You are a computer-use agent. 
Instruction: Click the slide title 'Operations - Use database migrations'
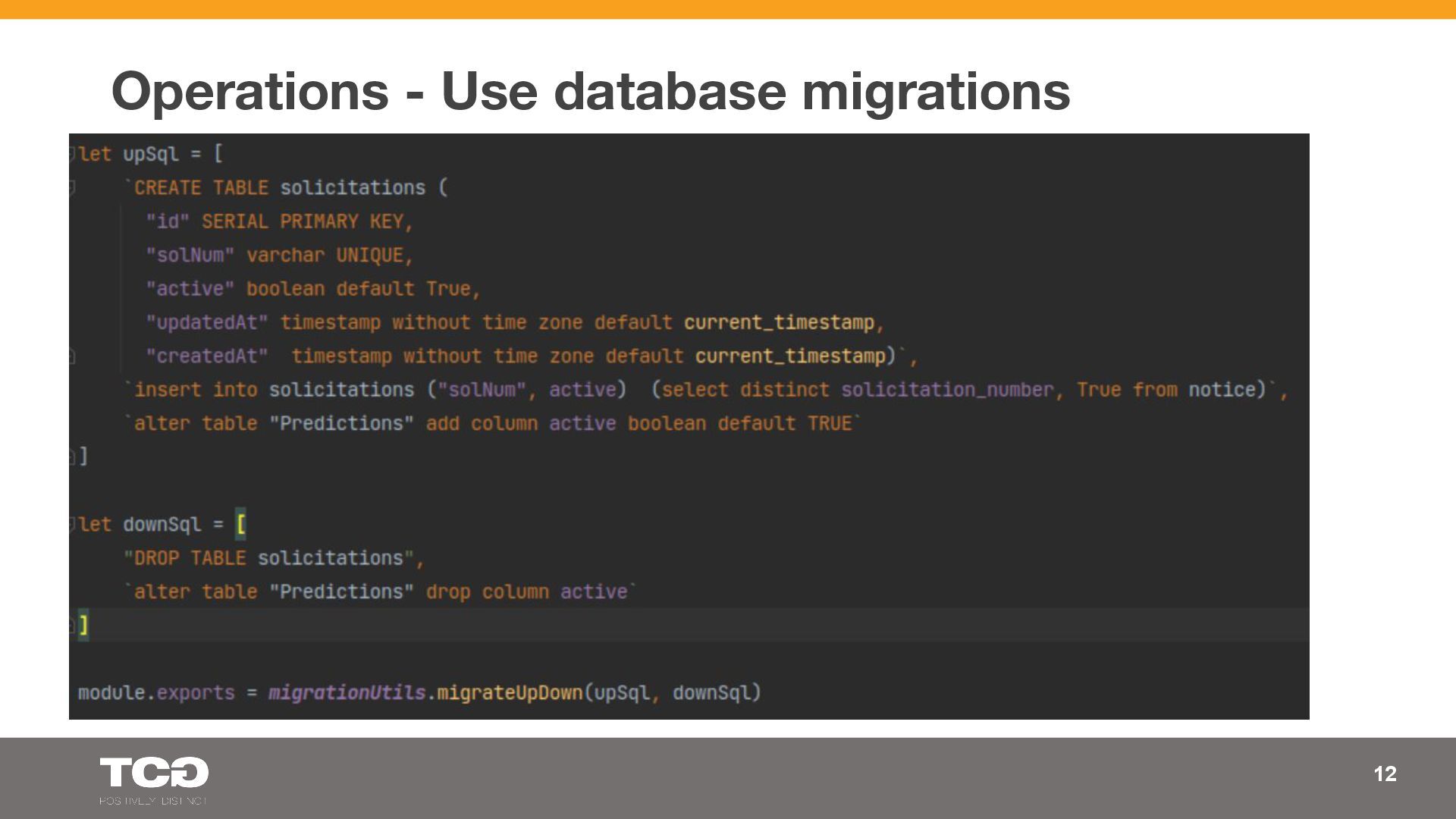coord(590,91)
